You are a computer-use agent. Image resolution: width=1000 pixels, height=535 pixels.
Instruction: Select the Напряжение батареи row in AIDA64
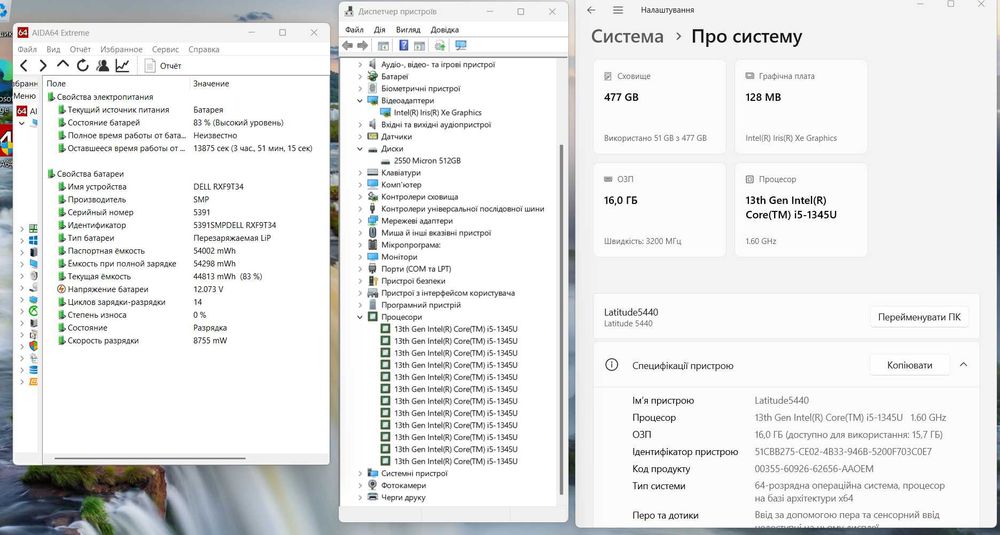(186, 289)
